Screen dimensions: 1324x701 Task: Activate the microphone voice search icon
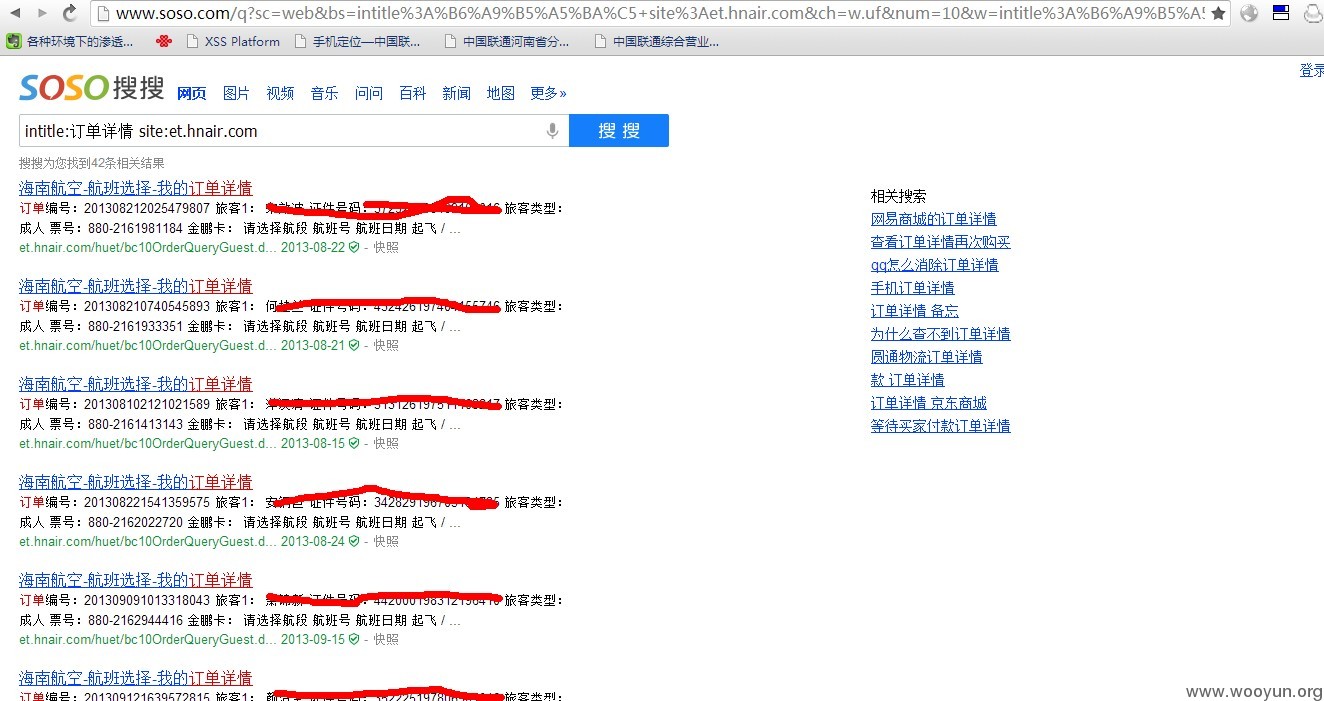pos(552,131)
